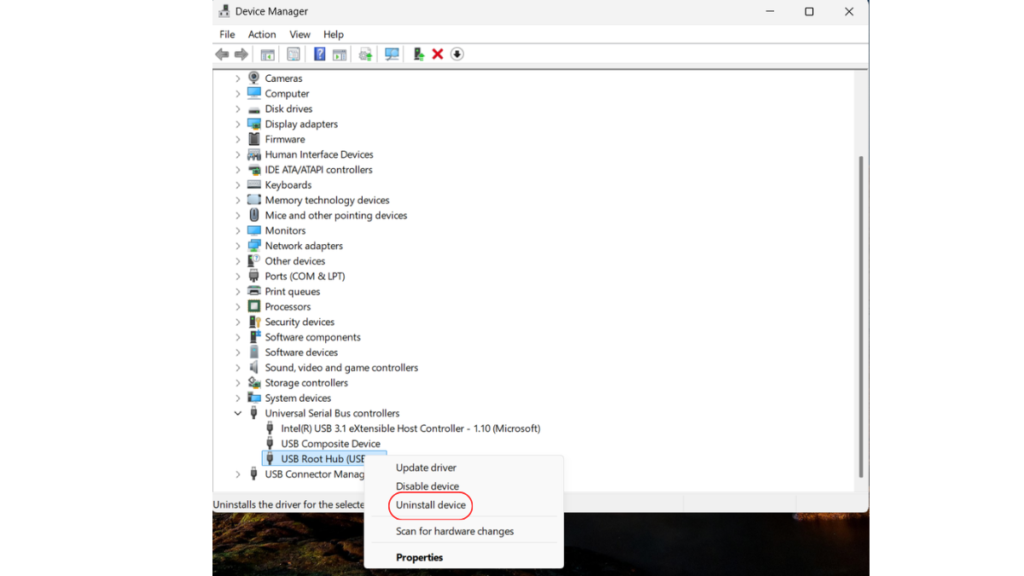Expand the Firmware category
The width and height of the screenshot is (1024, 576).
[238, 139]
